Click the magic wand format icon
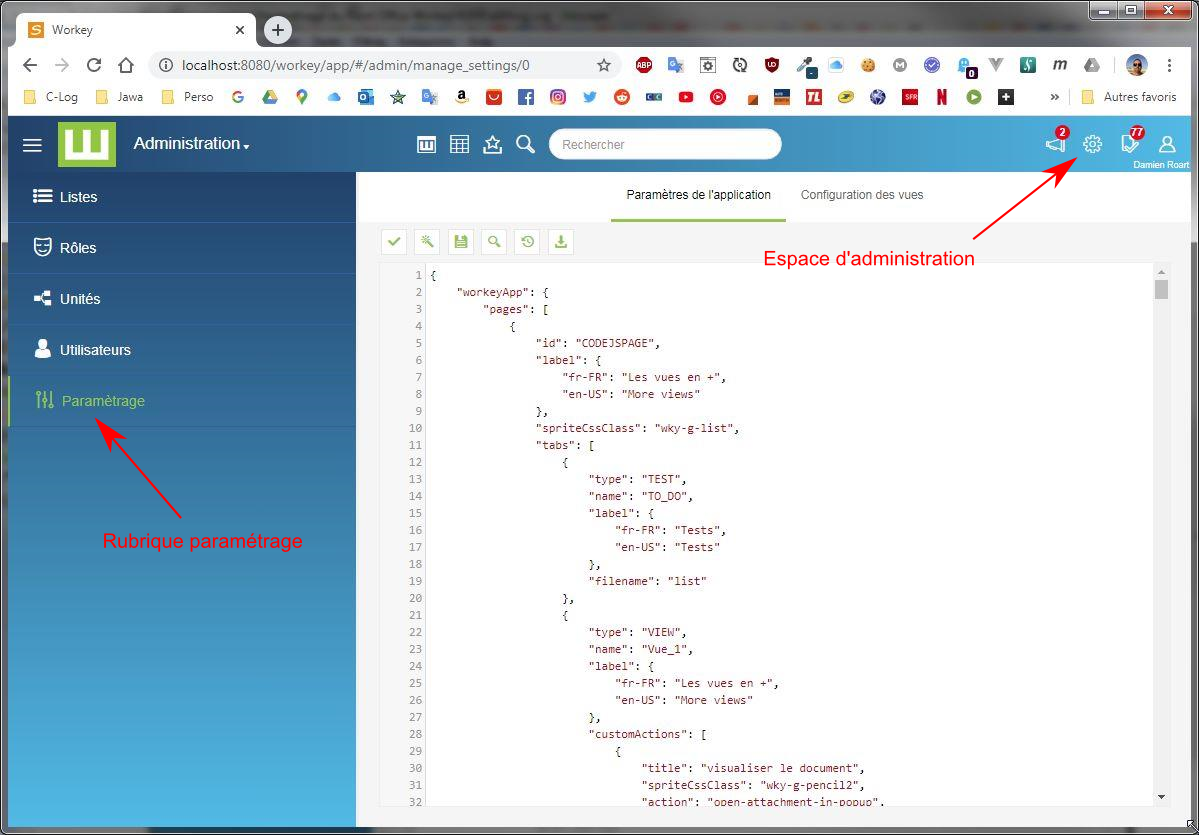Screen dimensions: 1199x835 pos(427,241)
